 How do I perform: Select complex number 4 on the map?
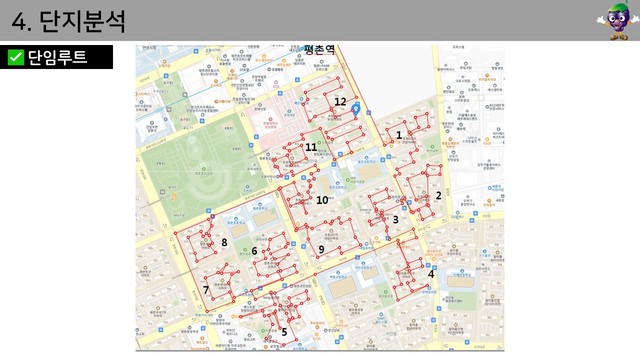click(x=431, y=274)
